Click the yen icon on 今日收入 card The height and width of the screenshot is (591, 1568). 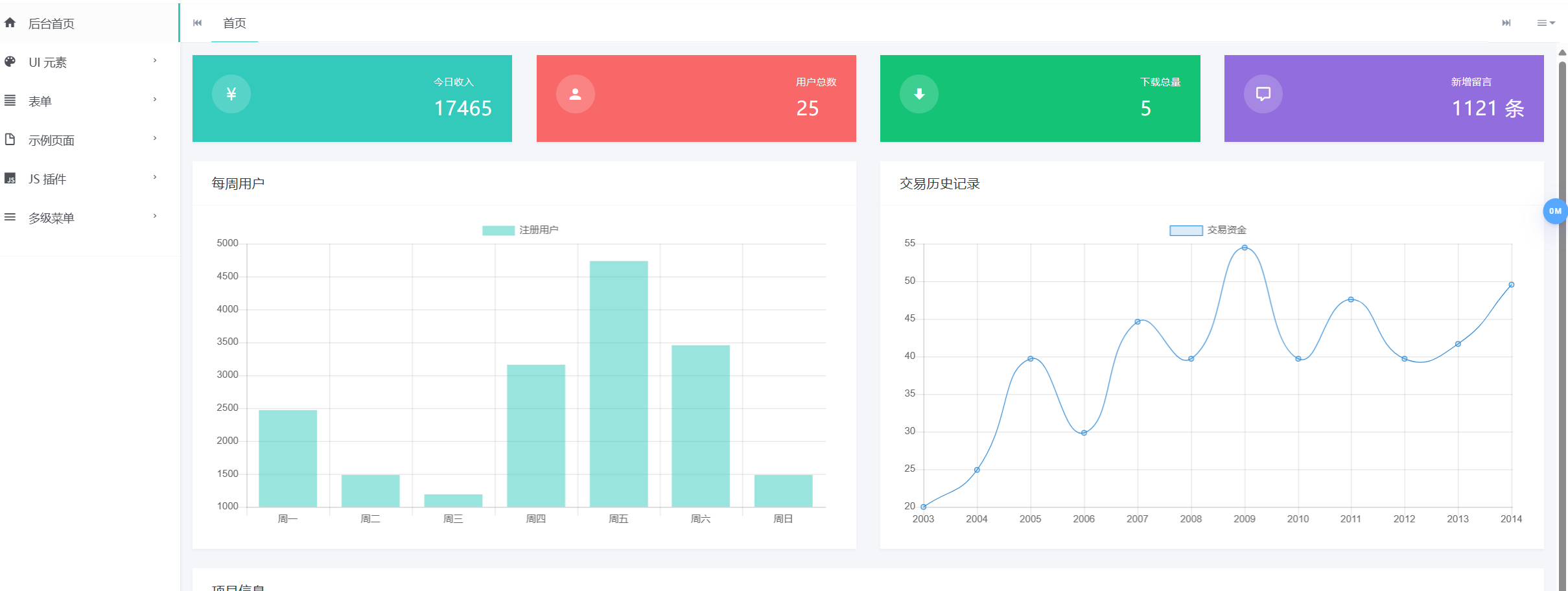tap(231, 94)
